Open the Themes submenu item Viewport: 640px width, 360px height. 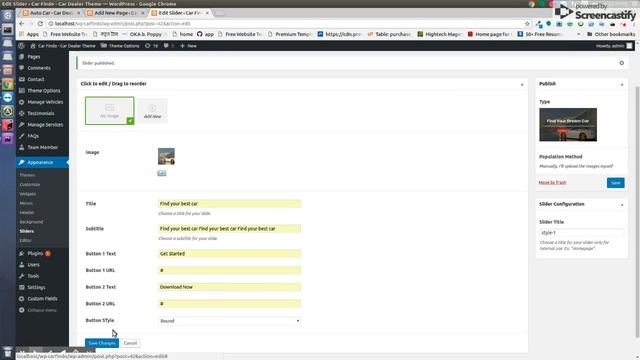(27, 175)
